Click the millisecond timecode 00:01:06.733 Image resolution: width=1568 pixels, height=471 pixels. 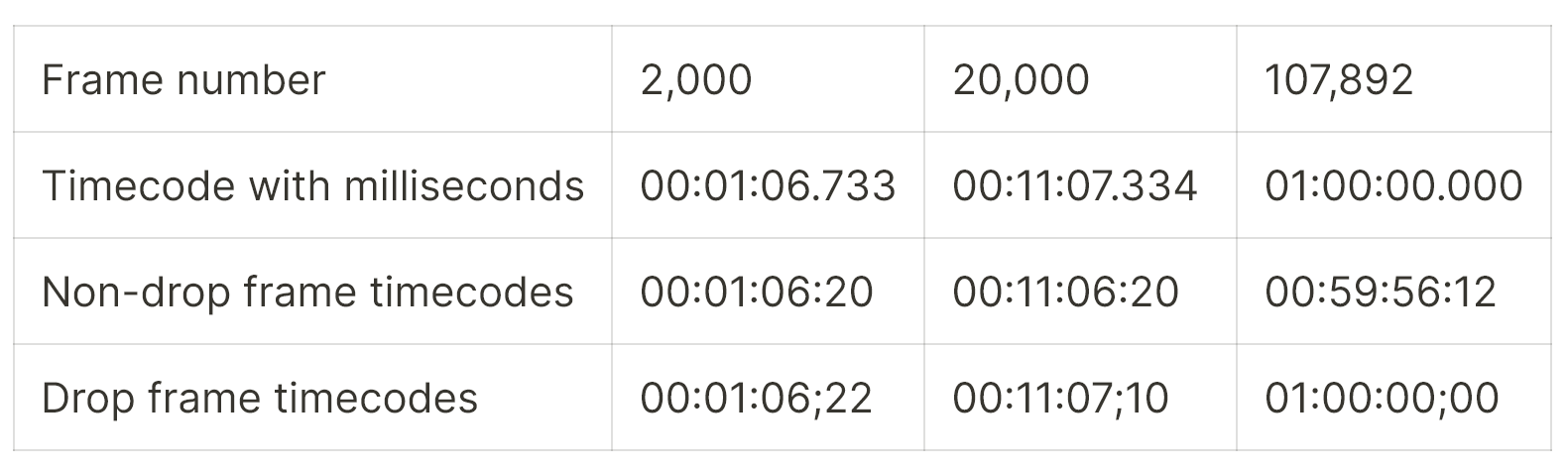tap(768, 185)
